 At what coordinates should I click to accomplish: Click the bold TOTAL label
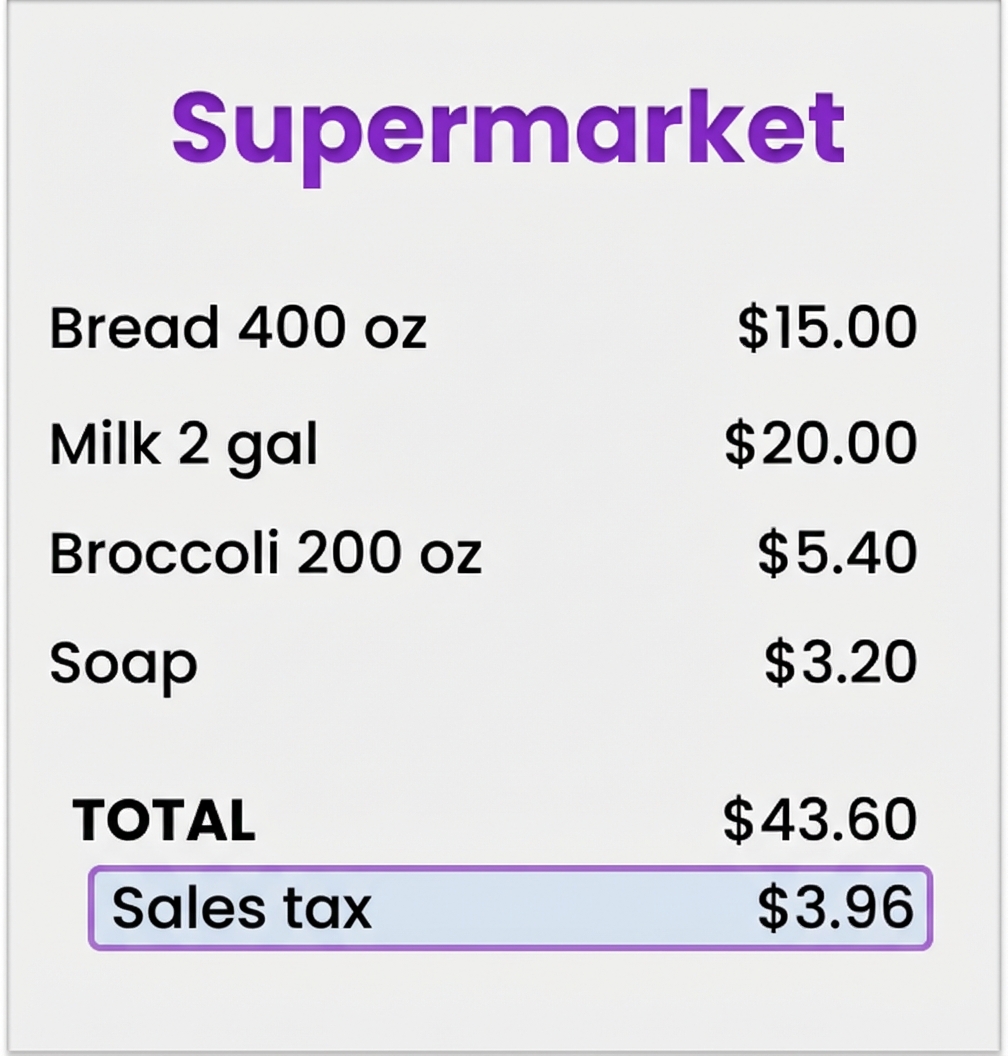[x=164, y=820]
